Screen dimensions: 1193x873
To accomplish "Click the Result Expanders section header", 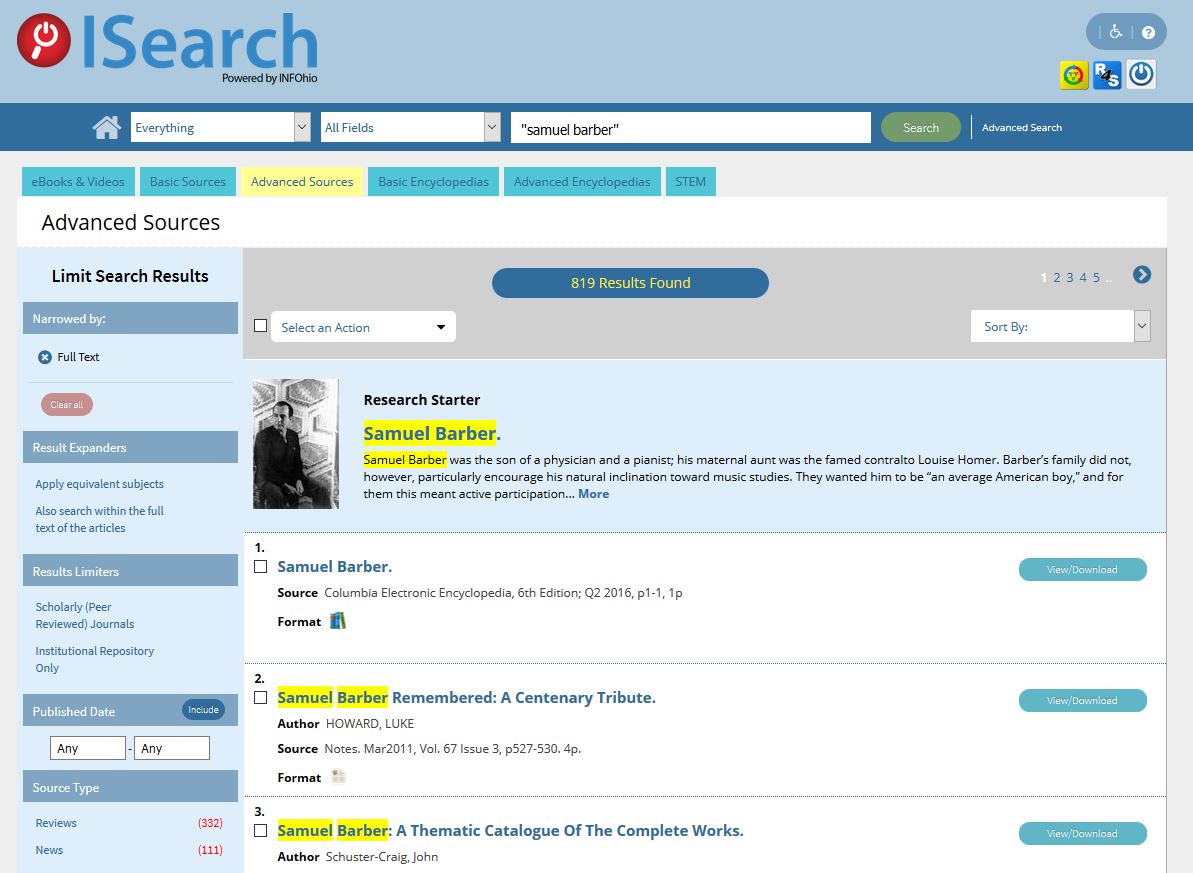I will tap(130, 448).
